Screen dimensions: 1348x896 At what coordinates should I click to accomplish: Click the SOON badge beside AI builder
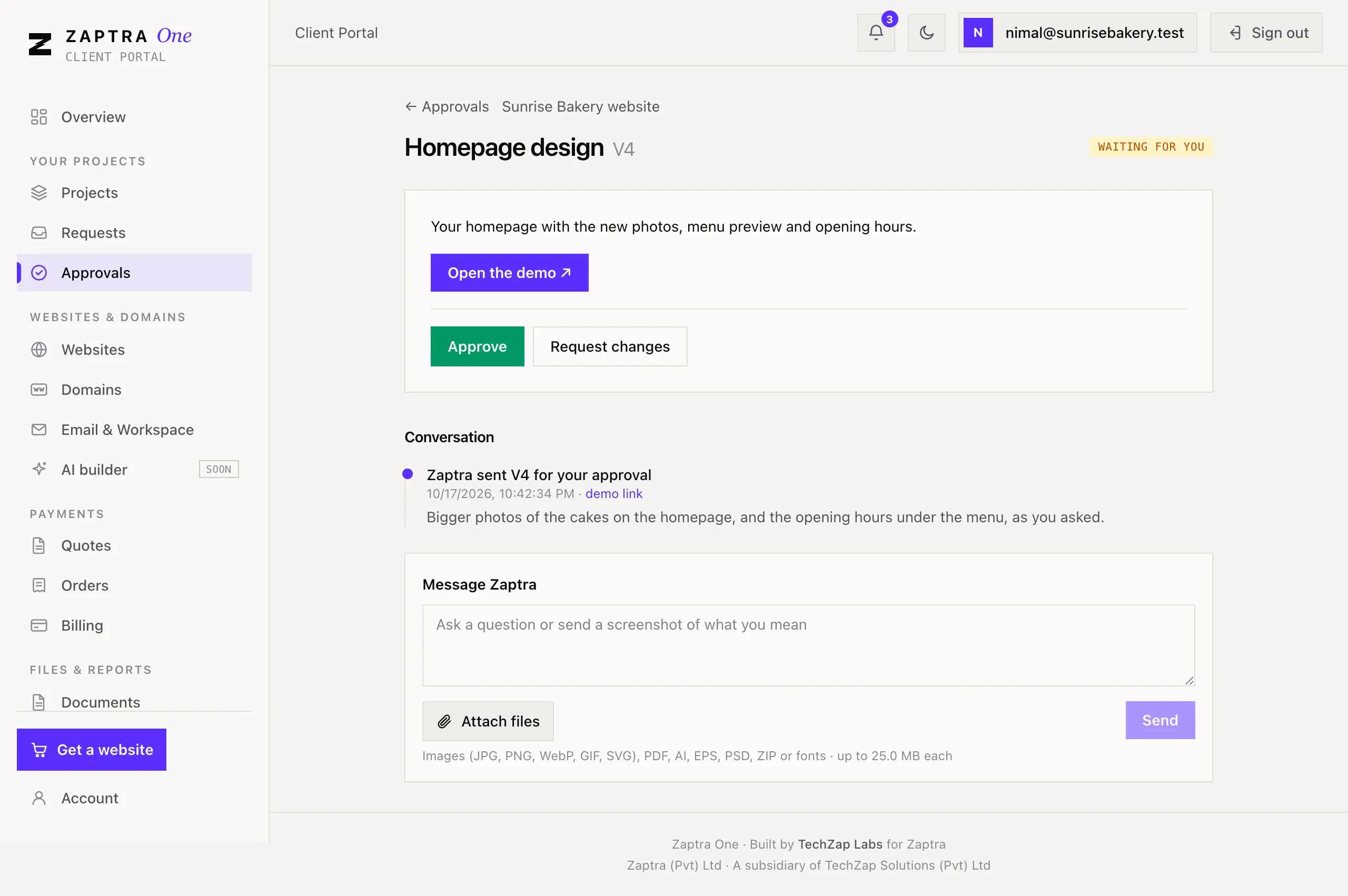tap(219, 469)
